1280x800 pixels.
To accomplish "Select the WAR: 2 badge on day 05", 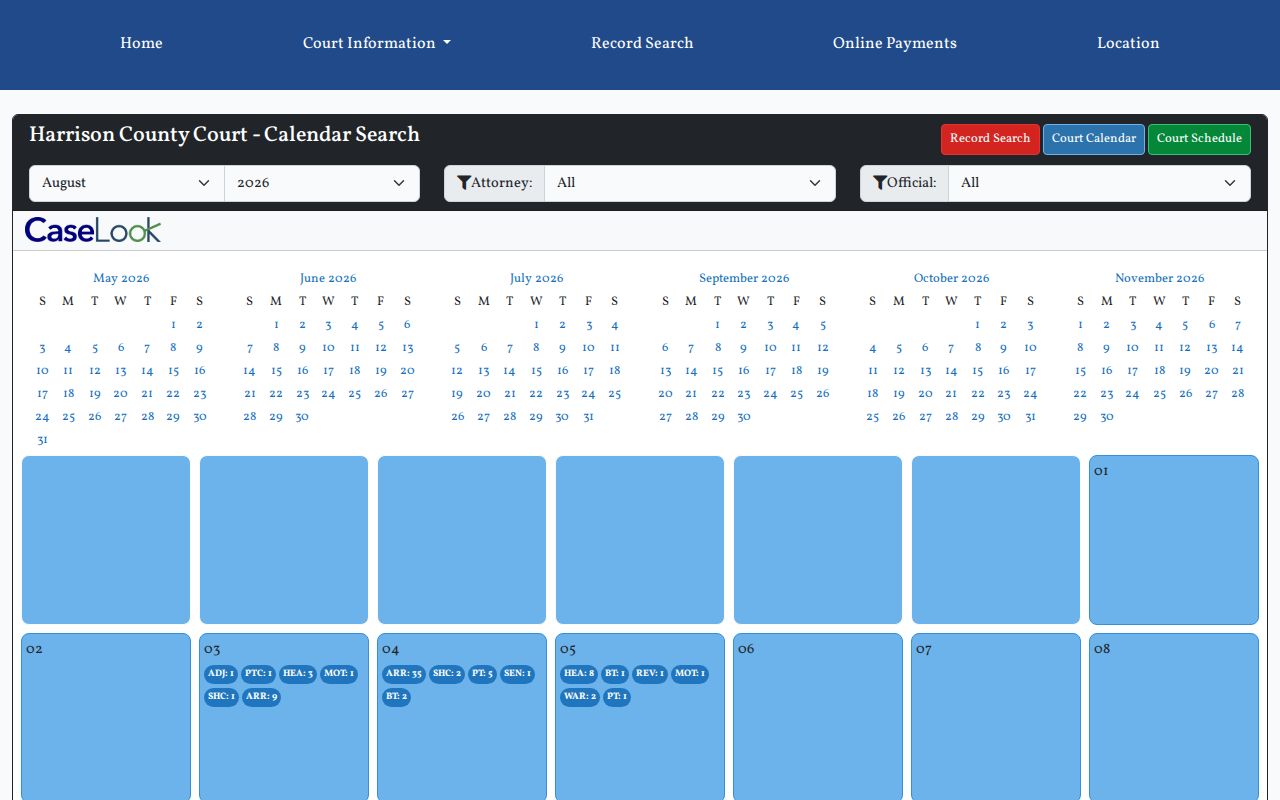I will click(x=580, y=697).
